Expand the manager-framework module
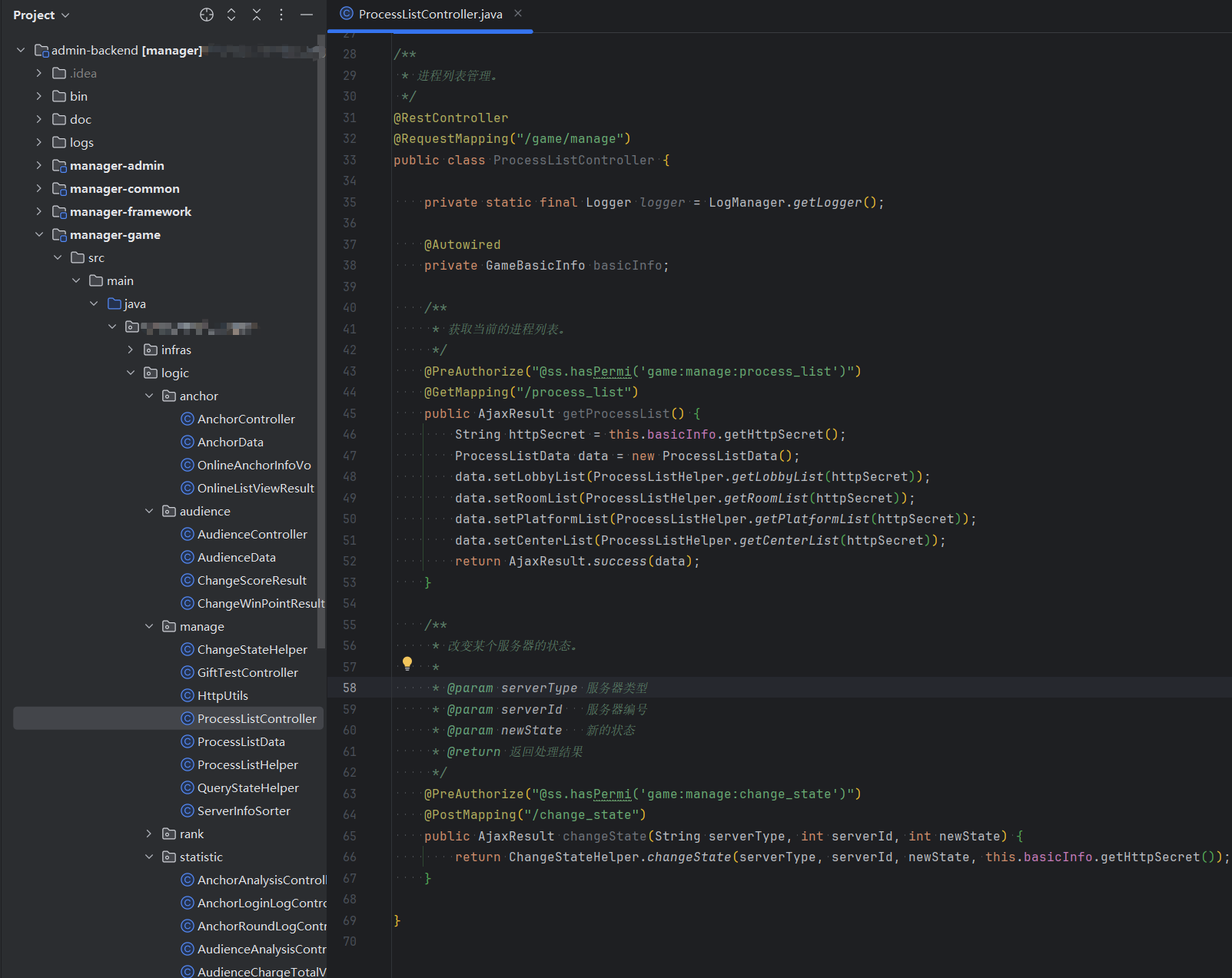Viewport: 1232px width, 978px height. (x=39, y=211)
